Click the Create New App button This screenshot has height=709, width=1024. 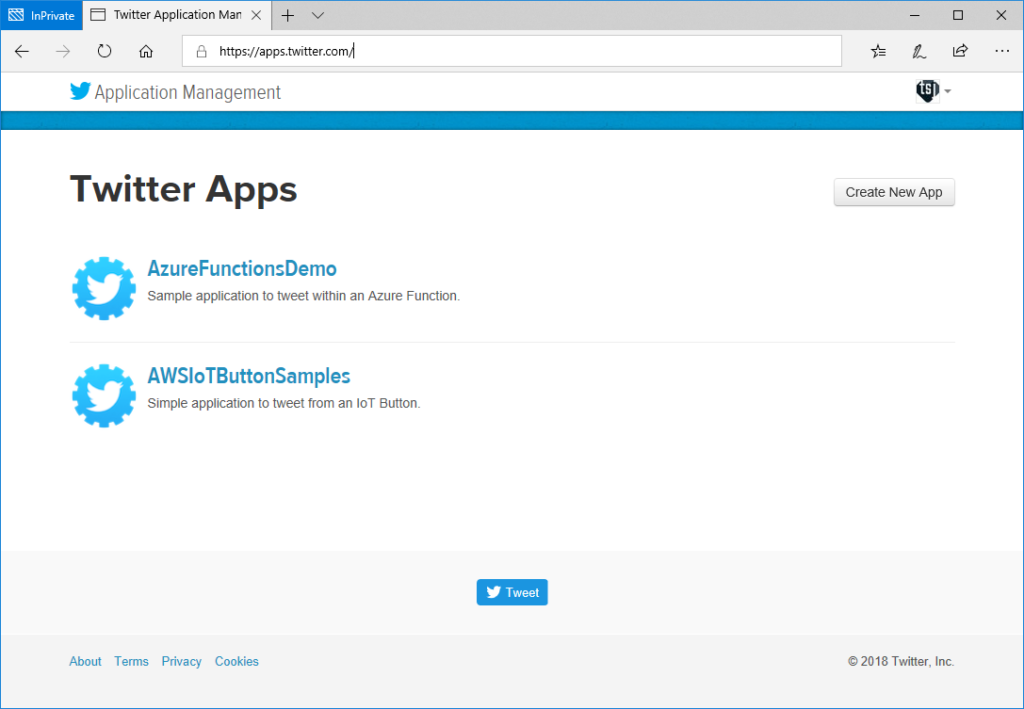pyautogui.click(x=894, y=192)
